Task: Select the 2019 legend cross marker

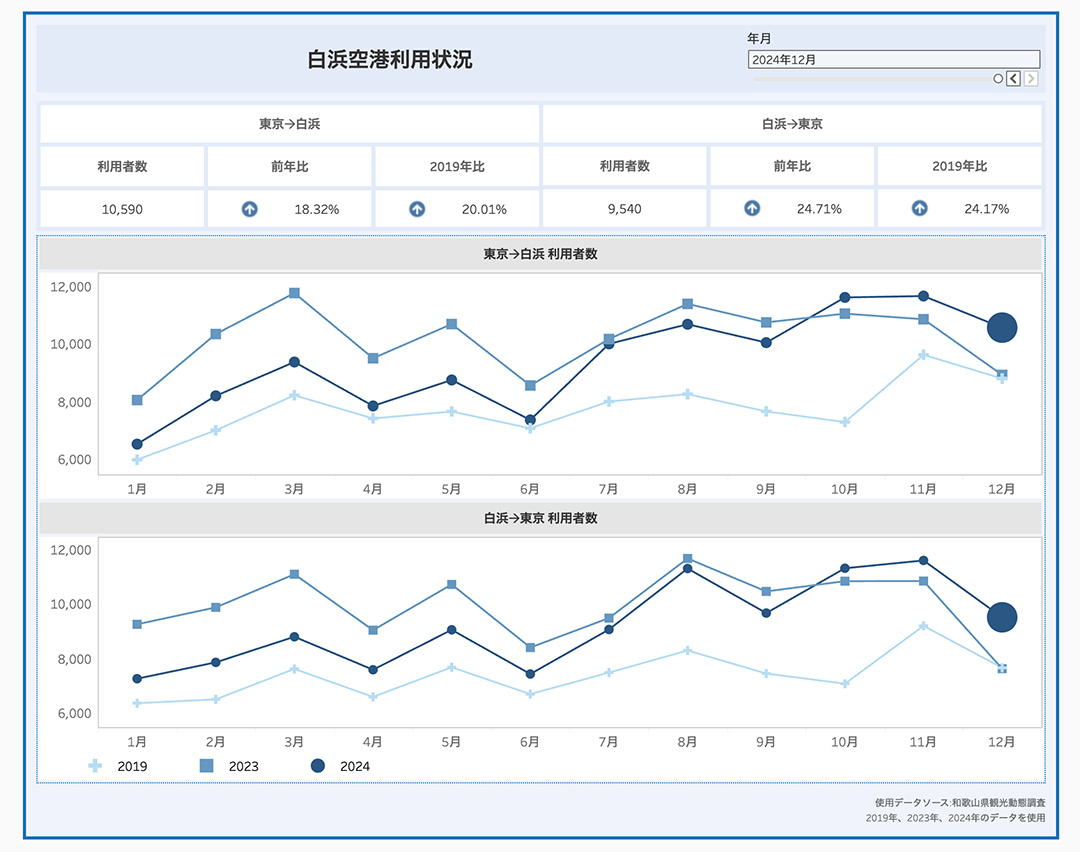Action: [95, 766]
